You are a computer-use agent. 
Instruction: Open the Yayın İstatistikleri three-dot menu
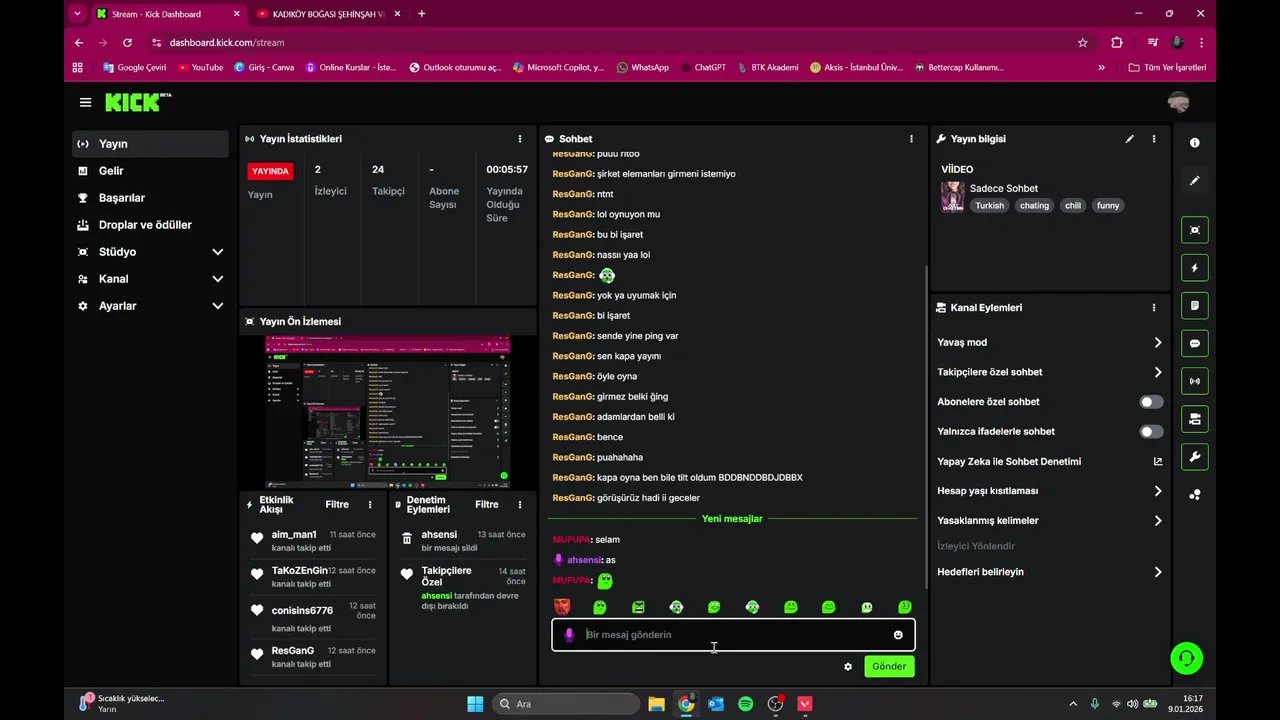click(519, 139)
